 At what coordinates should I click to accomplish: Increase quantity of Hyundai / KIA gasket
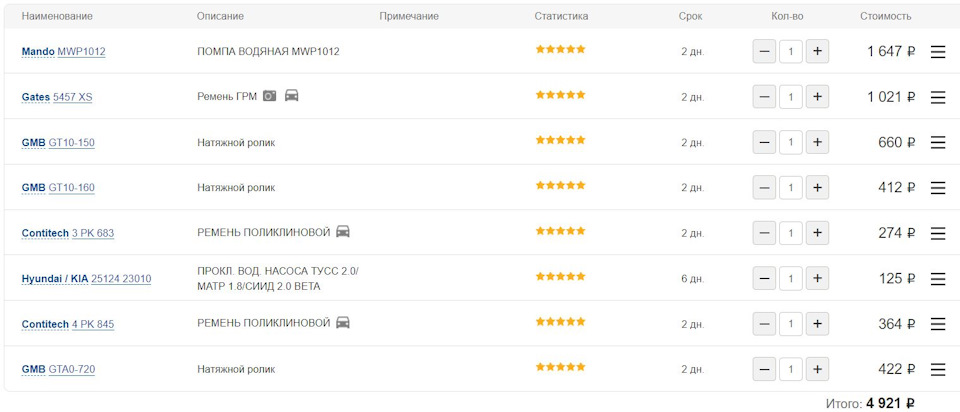(817, 279)
